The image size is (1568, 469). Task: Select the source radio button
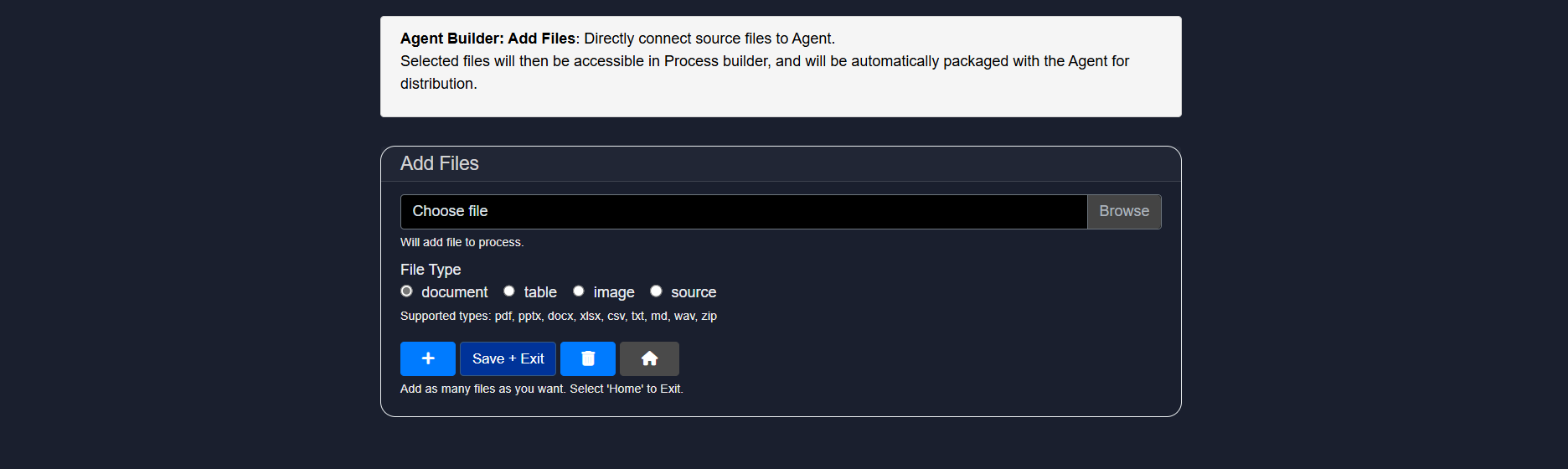tap(656, 291)
